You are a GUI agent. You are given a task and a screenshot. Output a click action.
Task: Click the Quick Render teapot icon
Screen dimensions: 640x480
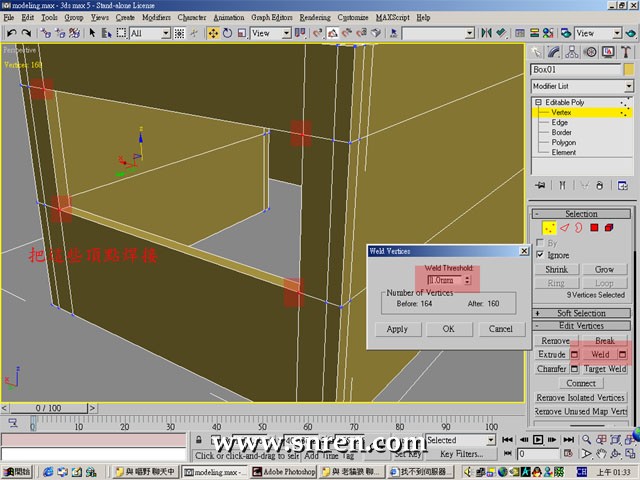(x=631, y=33)
